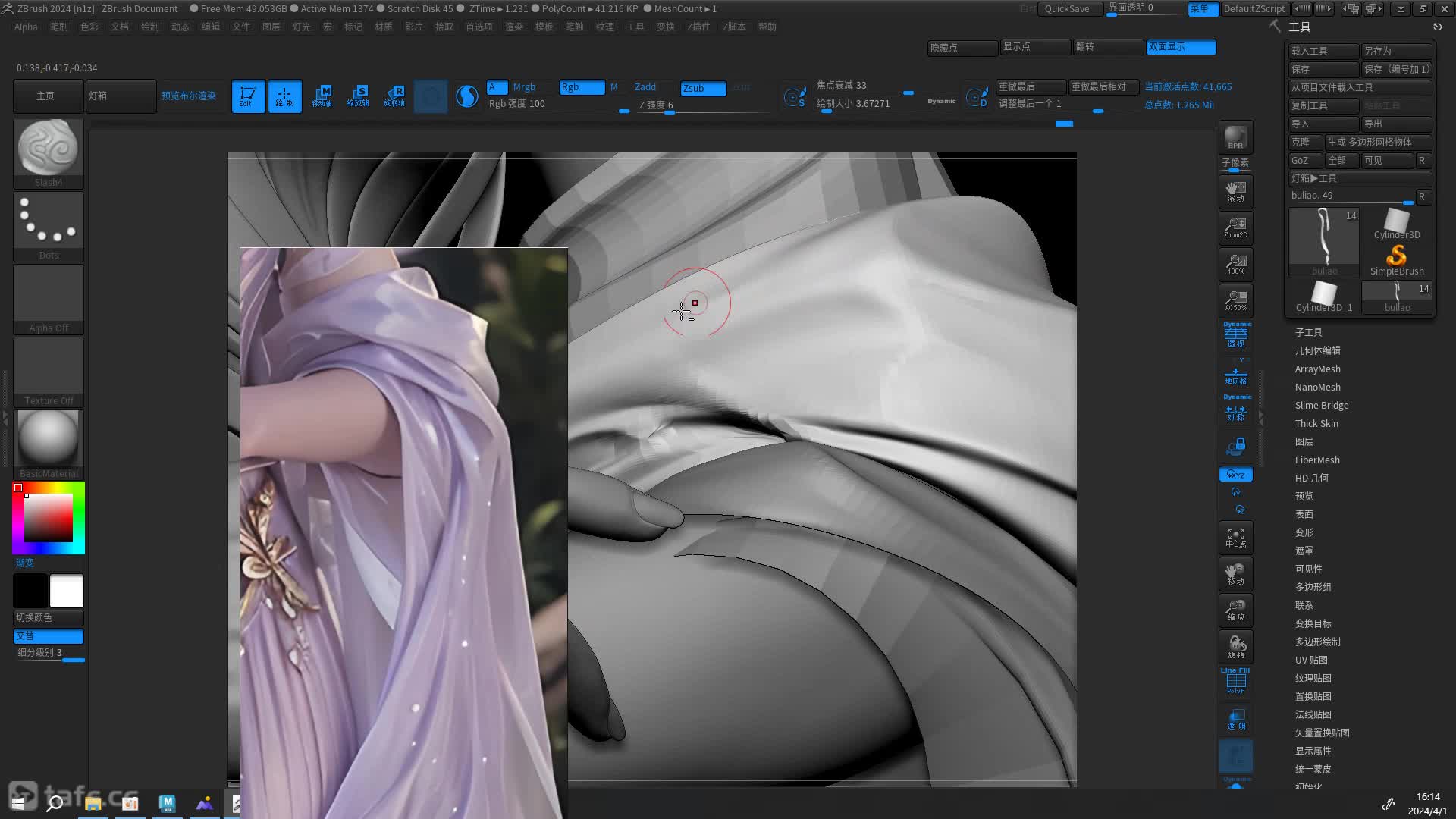The image size is (1456, 819).
Task: Open File Explorer from the taskbar
Action: click(93, 803)
